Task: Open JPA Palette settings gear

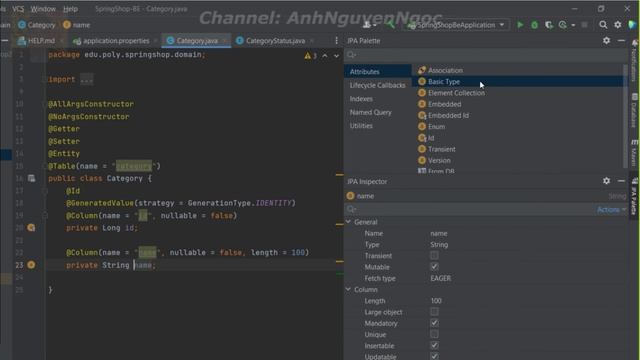Action: point(607,40)
